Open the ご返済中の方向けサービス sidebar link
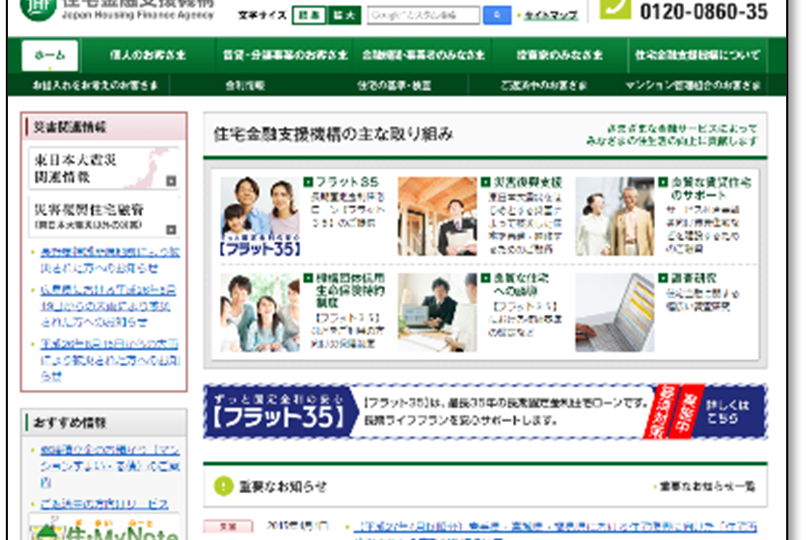The width and height of the screenshot is (807, 540). [104, 504]
